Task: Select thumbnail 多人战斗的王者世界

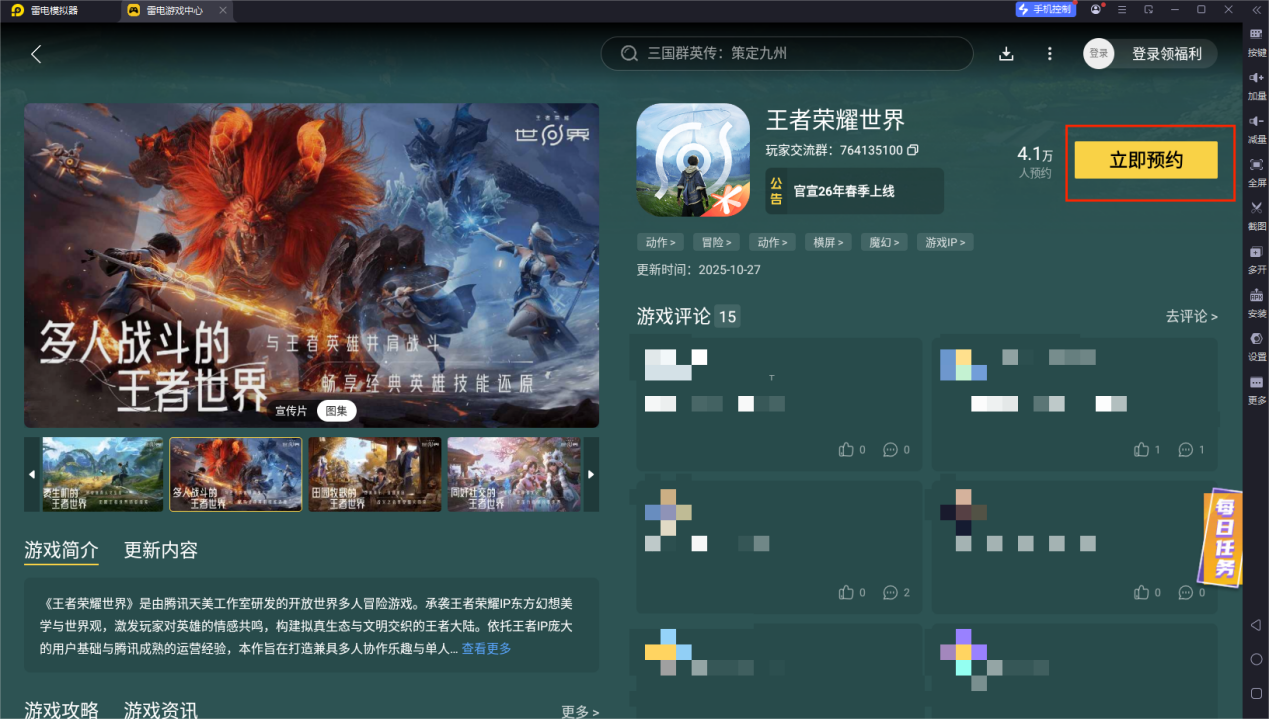Action: 236,474
